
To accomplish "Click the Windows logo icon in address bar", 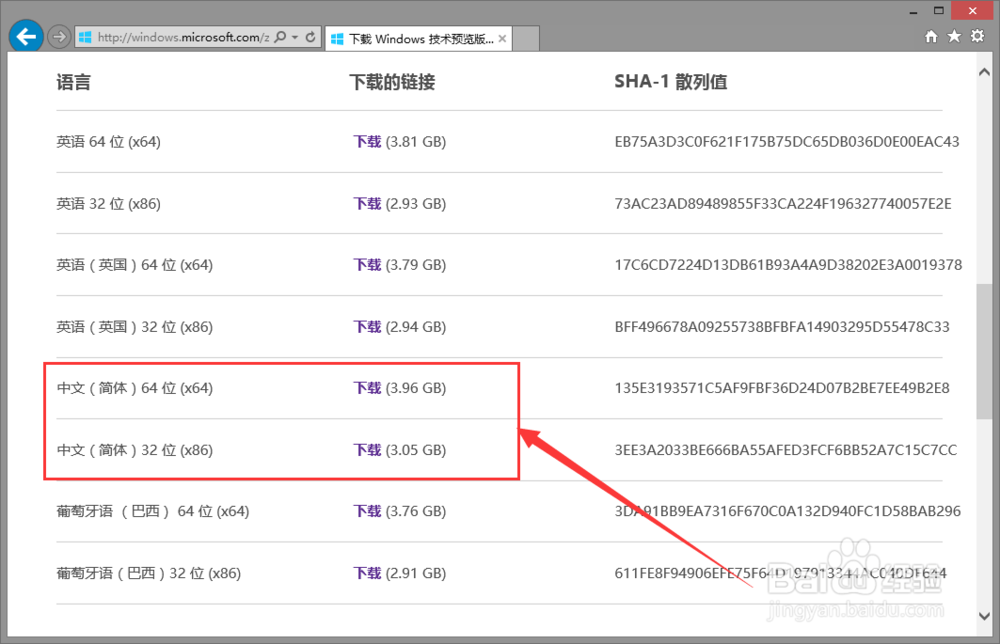I will tap(85, 37).
